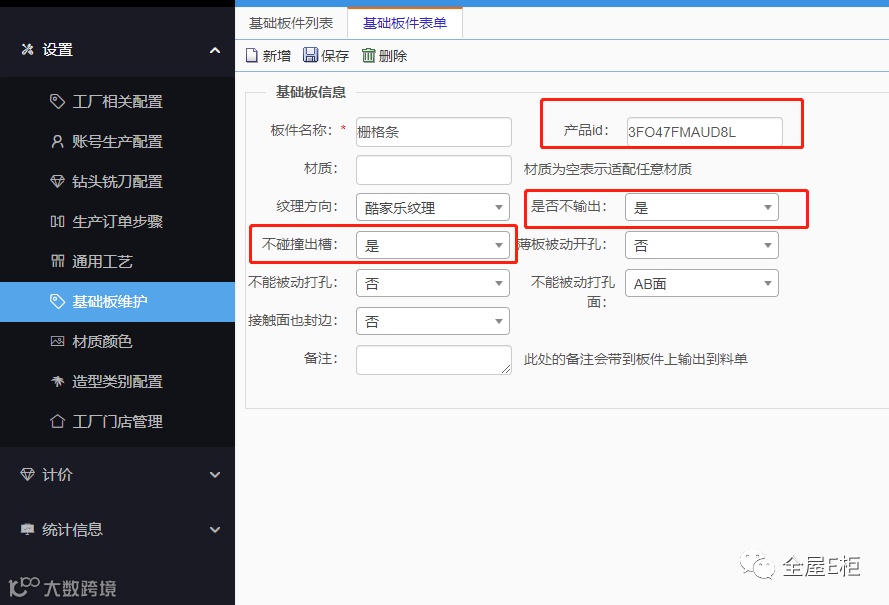
Task: Open the 是否不输出 dropdown
Action: (x=702, y=207)
